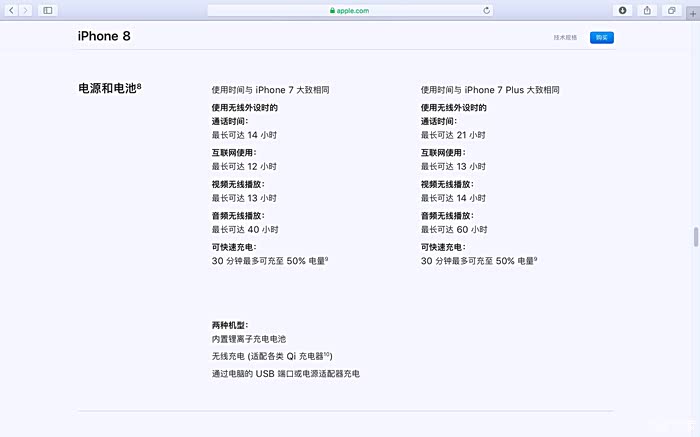Viewport: 700px width, 437px height.
Task: Click the iPhone 8 page title
Action: pos(104,36)
